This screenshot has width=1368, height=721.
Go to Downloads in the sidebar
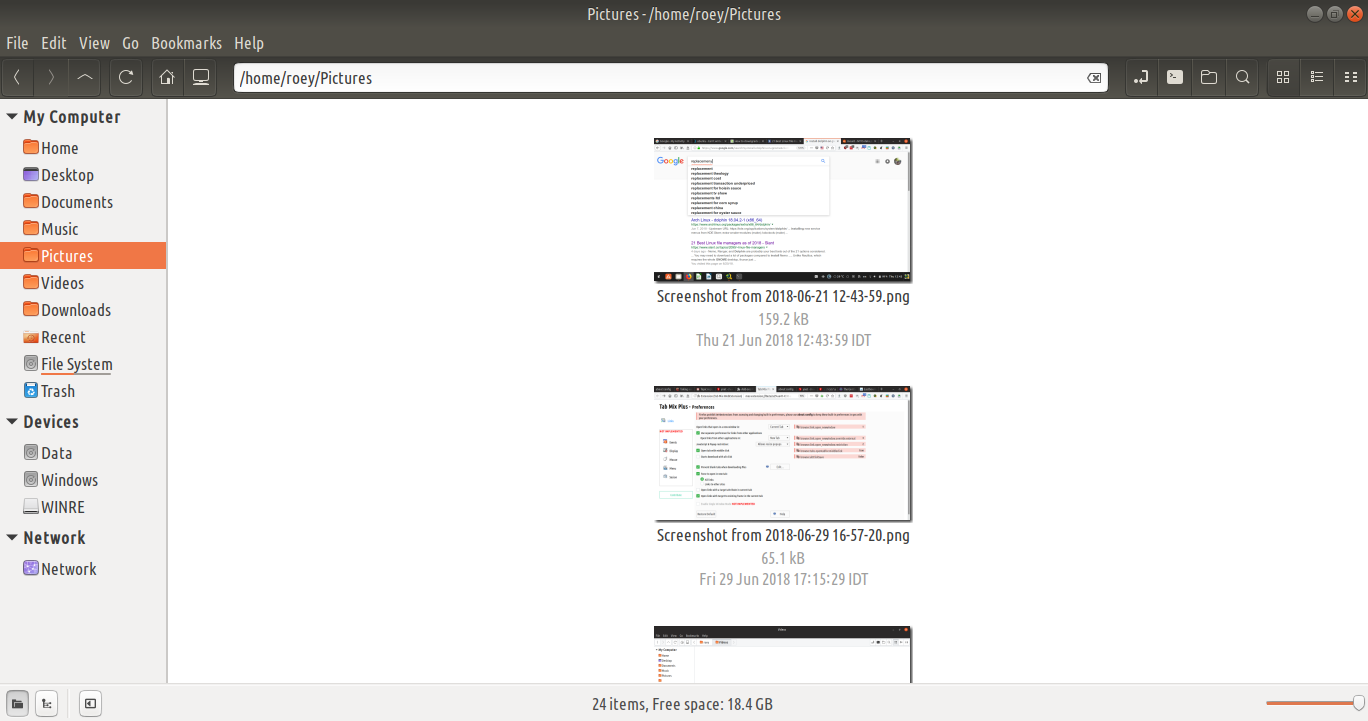83,310
